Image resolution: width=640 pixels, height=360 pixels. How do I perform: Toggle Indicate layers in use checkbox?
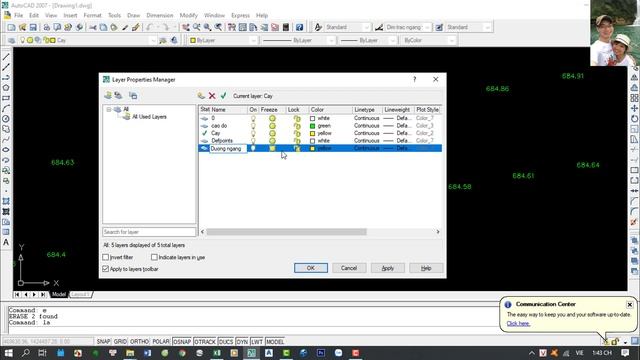[x=154, y=257]
